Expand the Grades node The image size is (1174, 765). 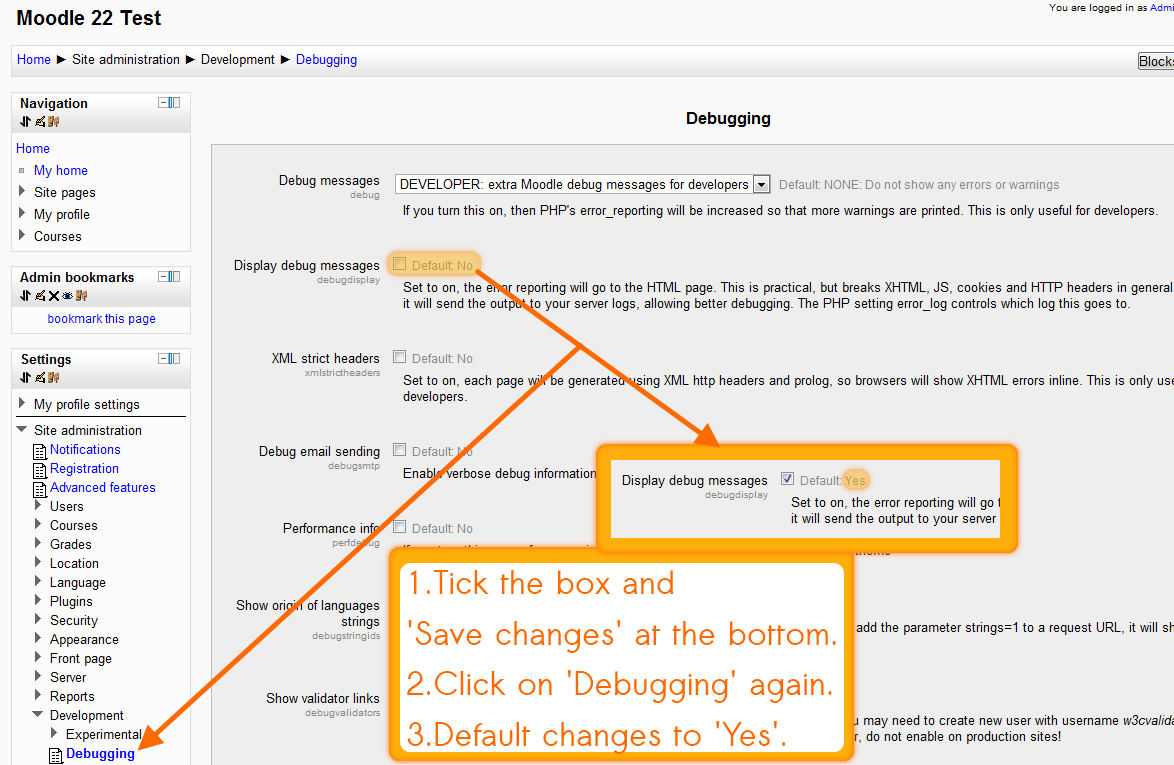pos(38,543)
